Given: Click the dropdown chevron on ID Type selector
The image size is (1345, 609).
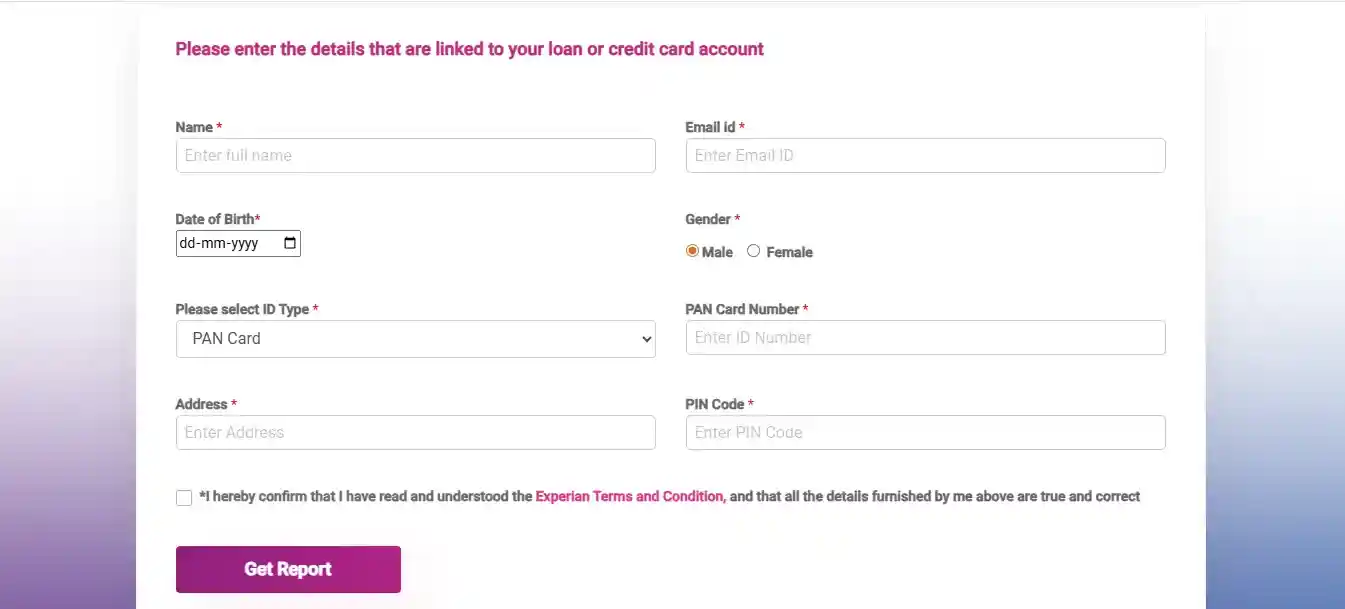Looking at the screenshot, I should click(644, 339).
